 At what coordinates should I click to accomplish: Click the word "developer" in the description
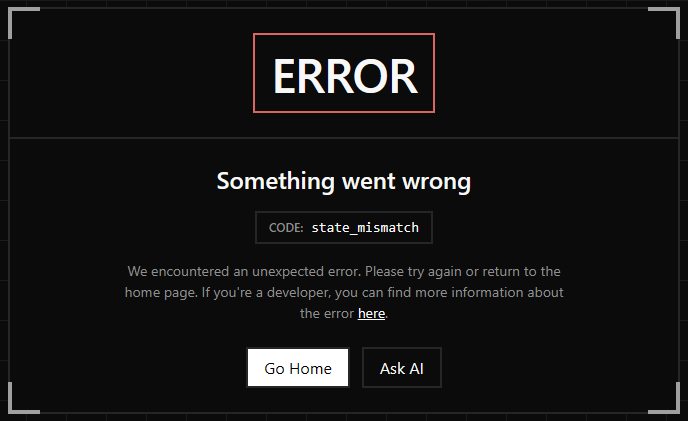click(298, 292)
